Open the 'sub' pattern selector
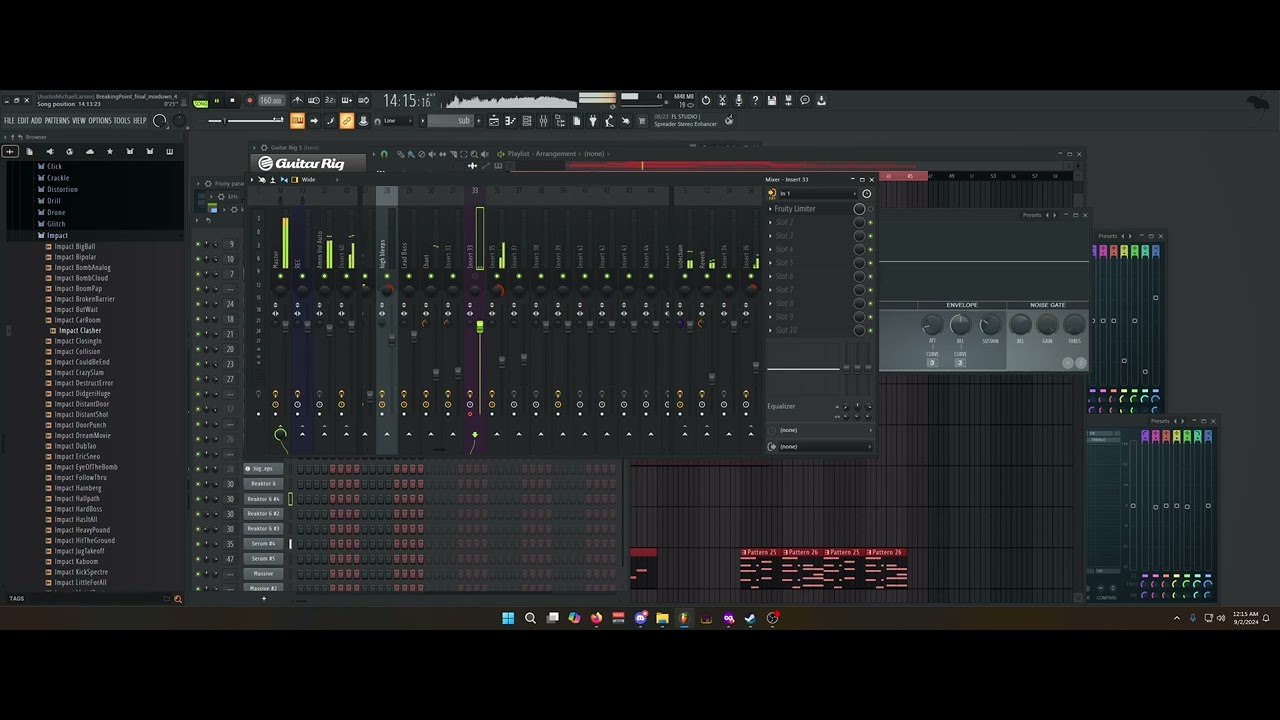 450,121
